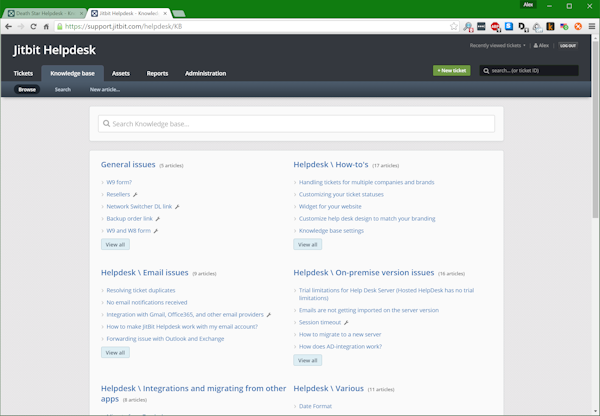Click the wrench icon beside Network Switcher DL link

tap(177, 207)
